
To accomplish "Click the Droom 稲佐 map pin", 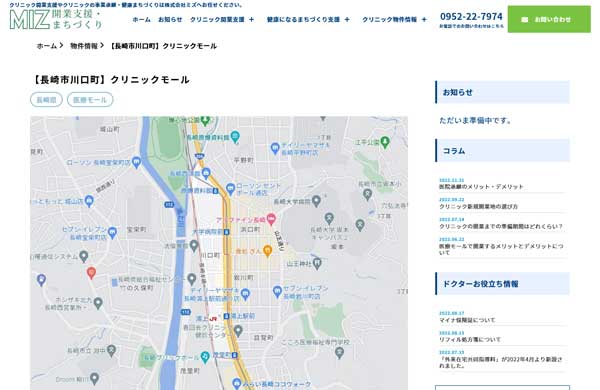I will (94, 379).
